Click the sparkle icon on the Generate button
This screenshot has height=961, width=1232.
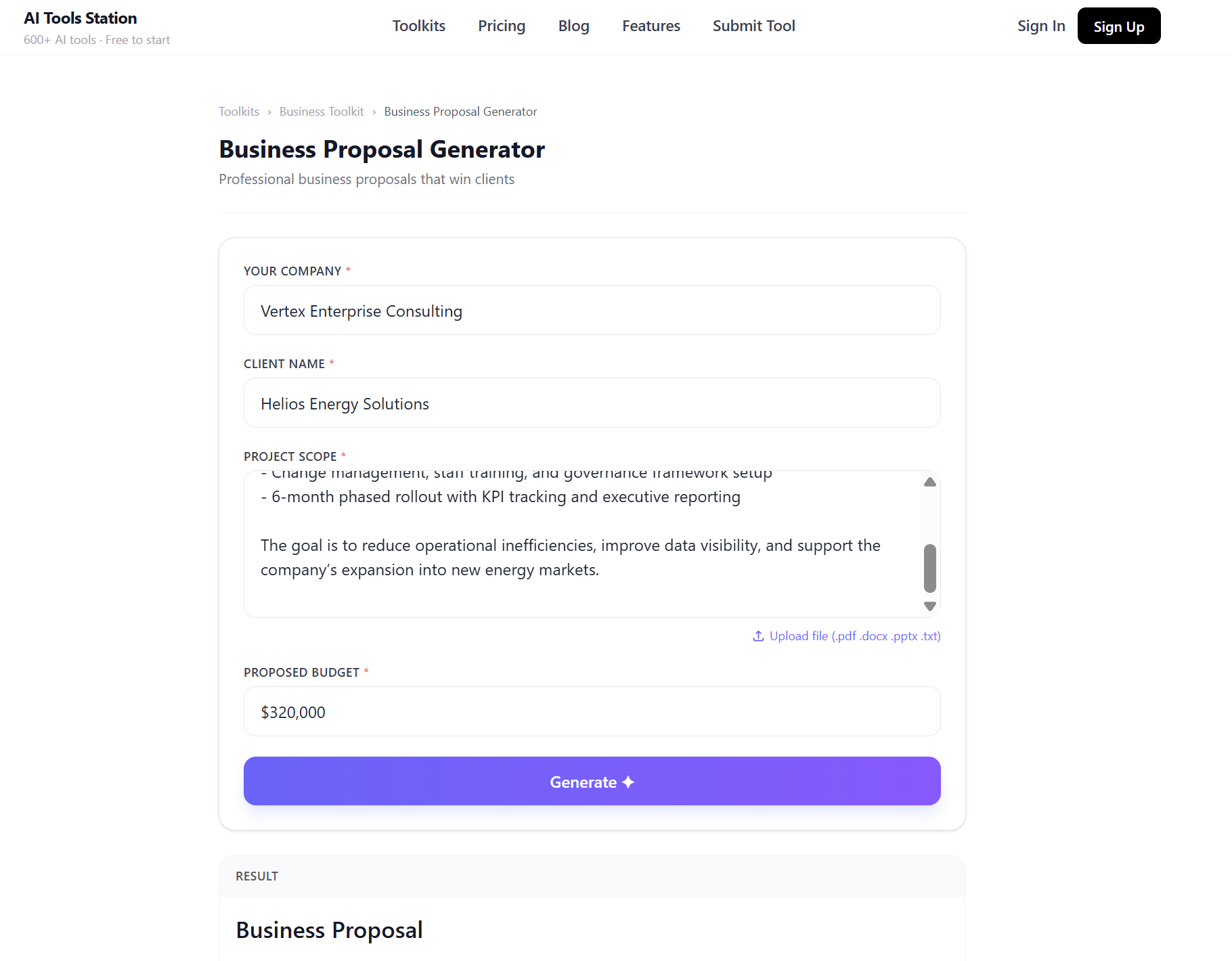[629, 782]
